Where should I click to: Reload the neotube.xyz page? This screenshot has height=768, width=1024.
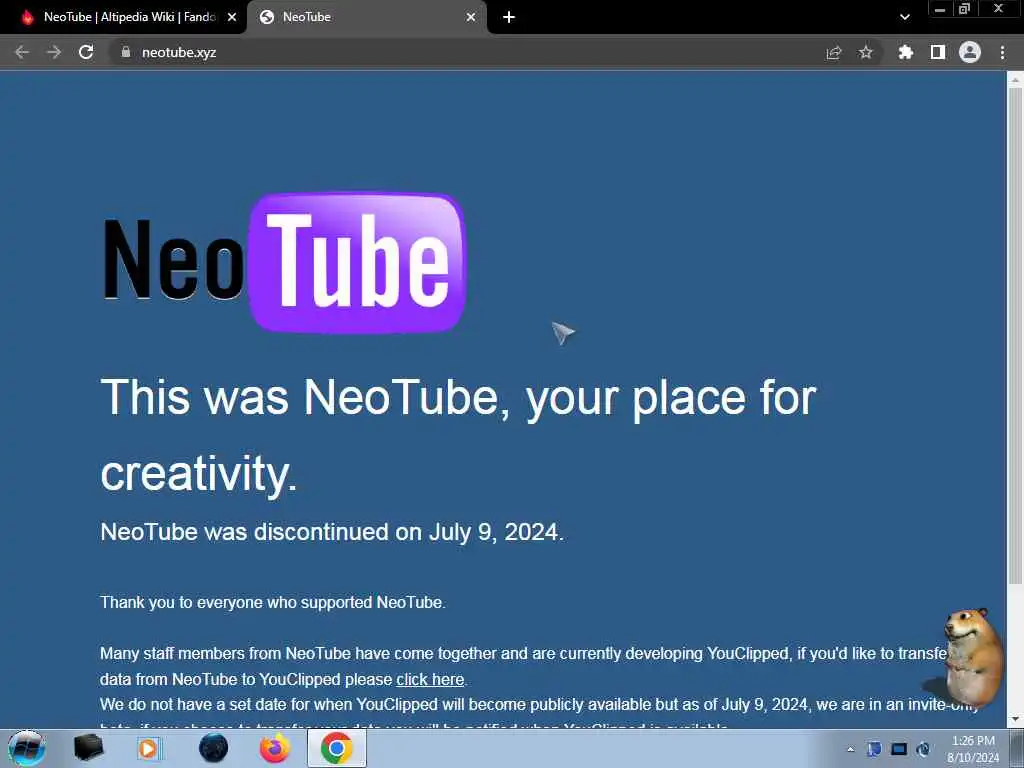tap(86, 52)
